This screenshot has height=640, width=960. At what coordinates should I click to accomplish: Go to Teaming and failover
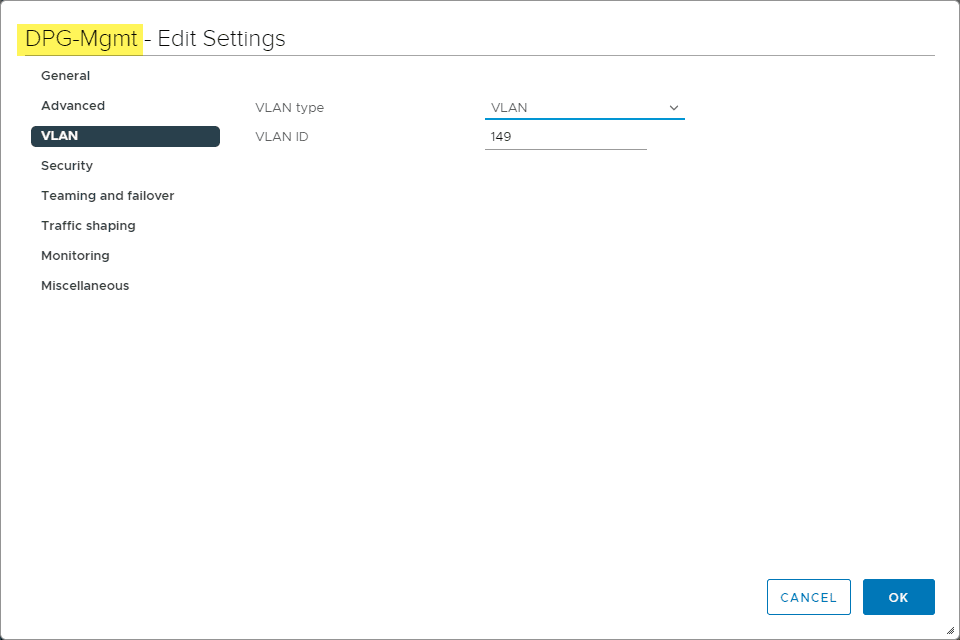coord(108,196)
